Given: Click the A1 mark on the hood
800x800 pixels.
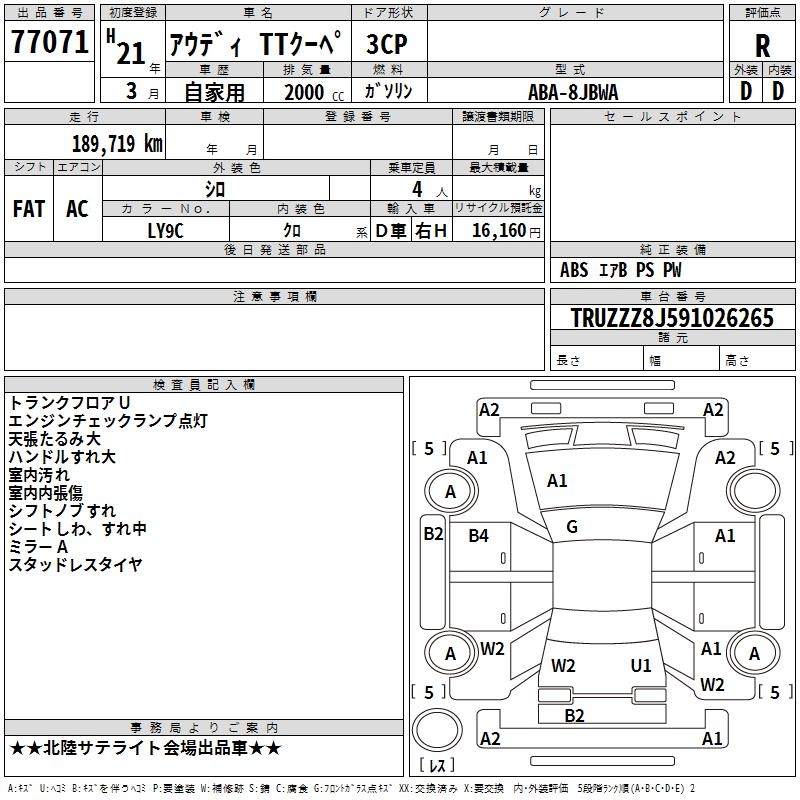Looking at the screenshot, I should point(557,481).
